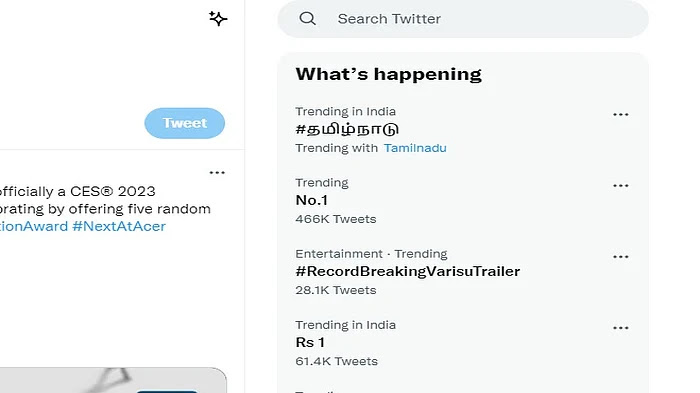The height and width of the screenshot is (393, 700).
Task: Open more options for Rs 1 trend
Action: pyautogui.click(x=621, y=328)
